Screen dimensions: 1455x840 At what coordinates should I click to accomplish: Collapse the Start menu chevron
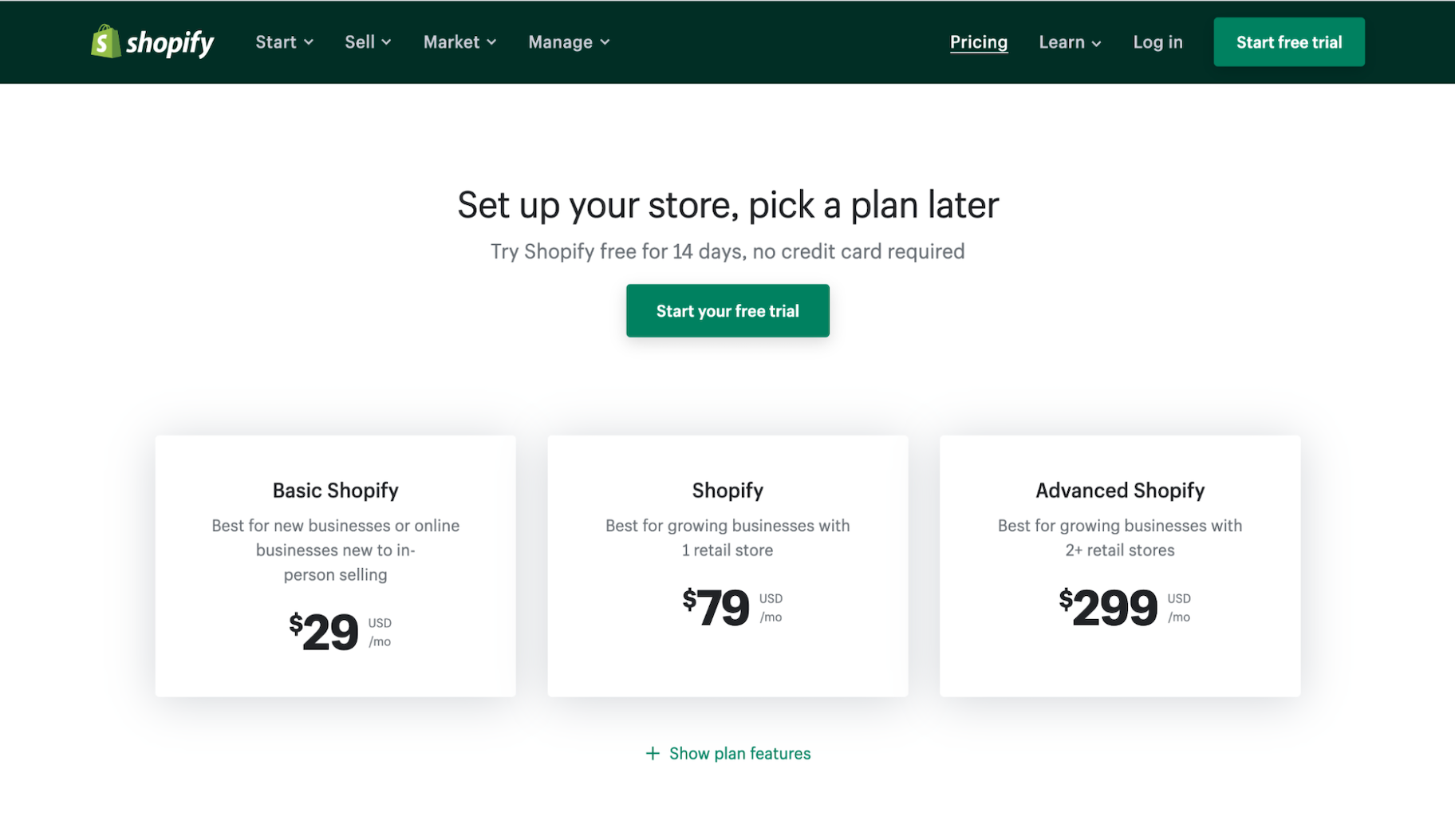310,44
